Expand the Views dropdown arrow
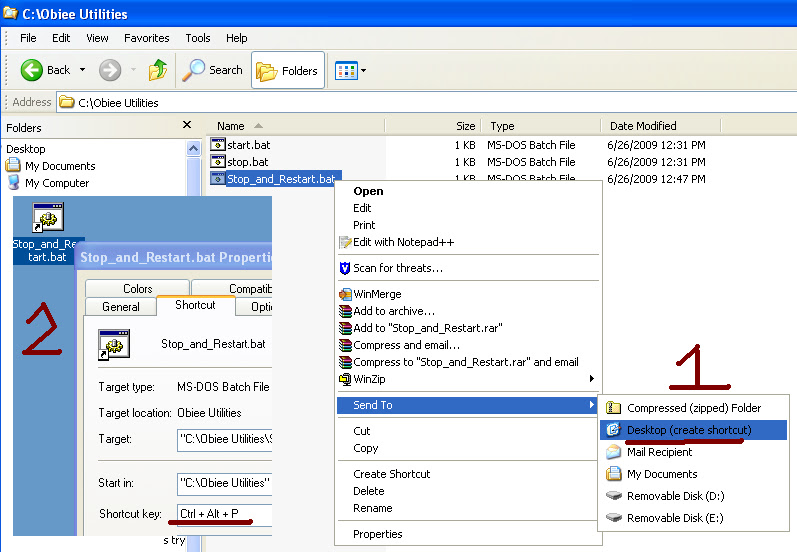 pos(363,71)
